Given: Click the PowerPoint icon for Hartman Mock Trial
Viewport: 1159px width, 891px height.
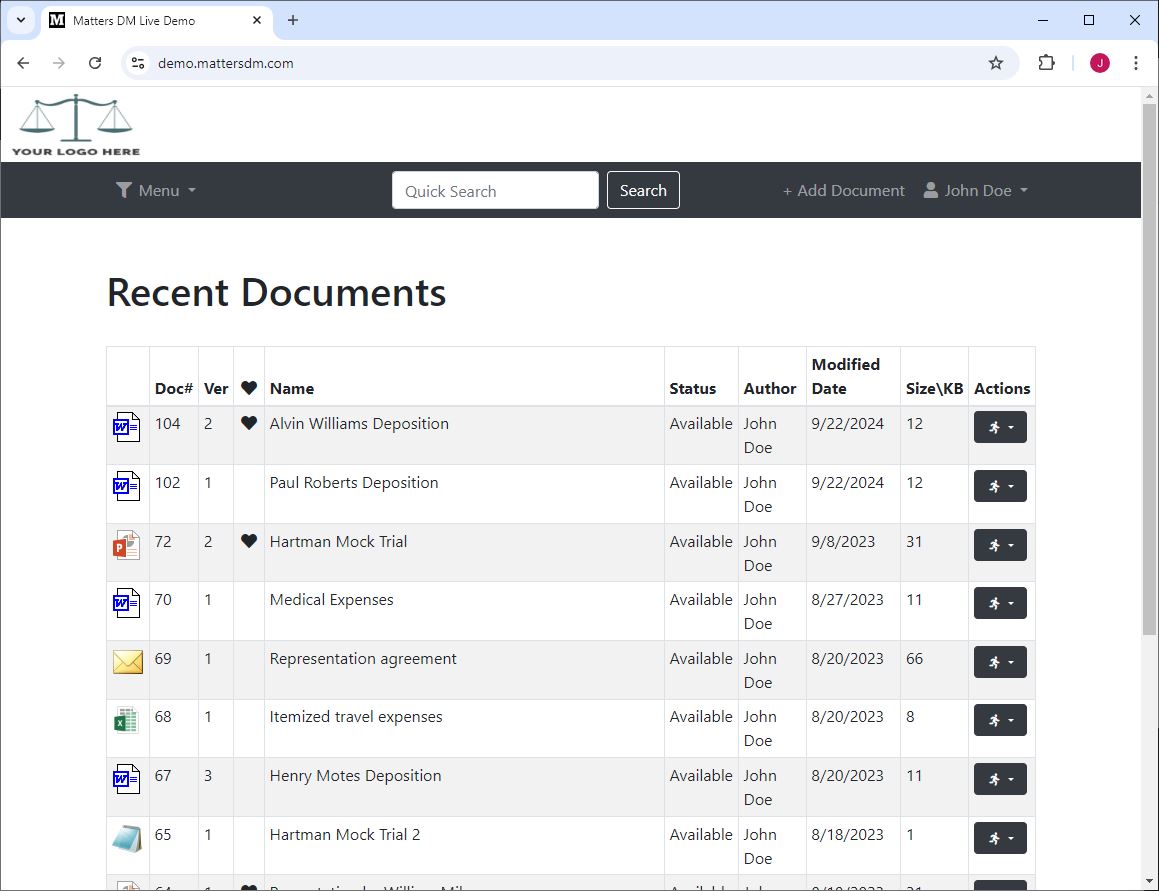Looking at the screenshot, I should [x=127, y=546].
